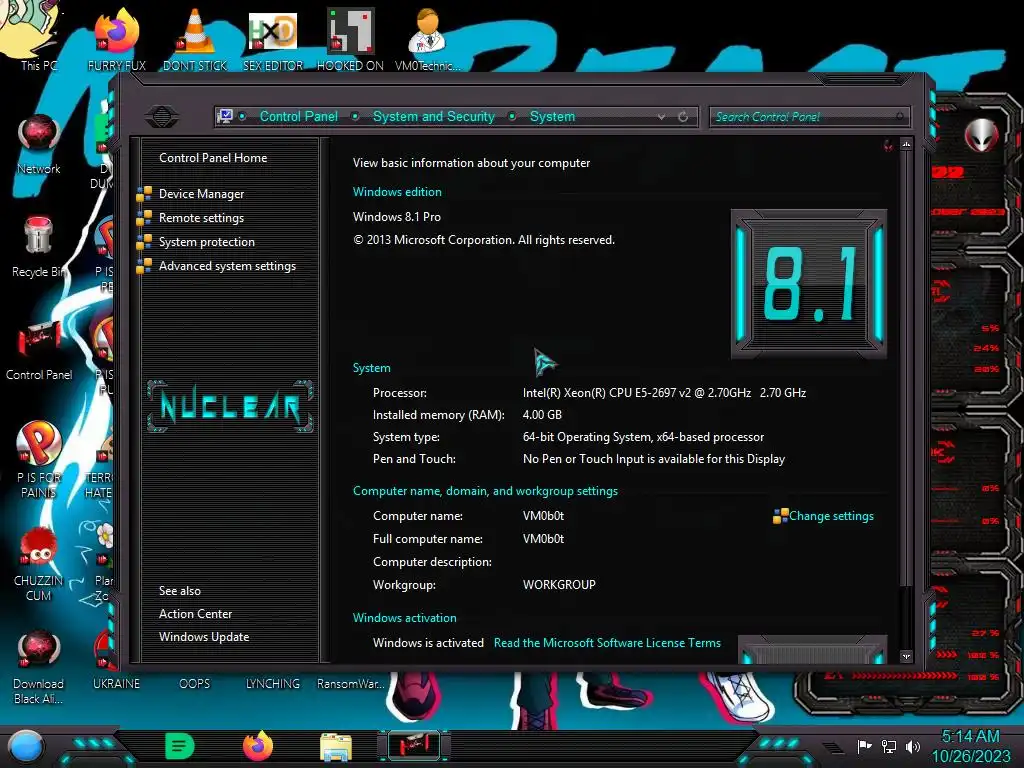Click the computer icon in address bar

point(225,116)
